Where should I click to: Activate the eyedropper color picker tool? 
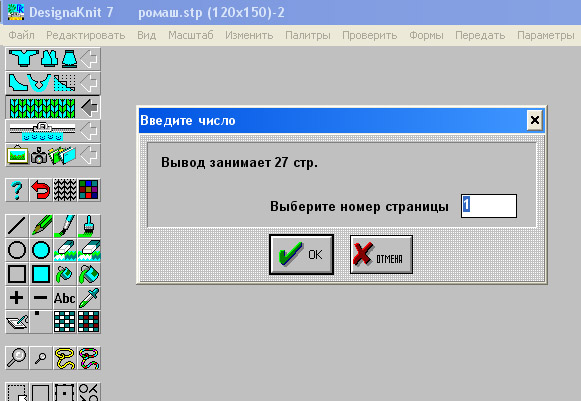coord(89,298)
